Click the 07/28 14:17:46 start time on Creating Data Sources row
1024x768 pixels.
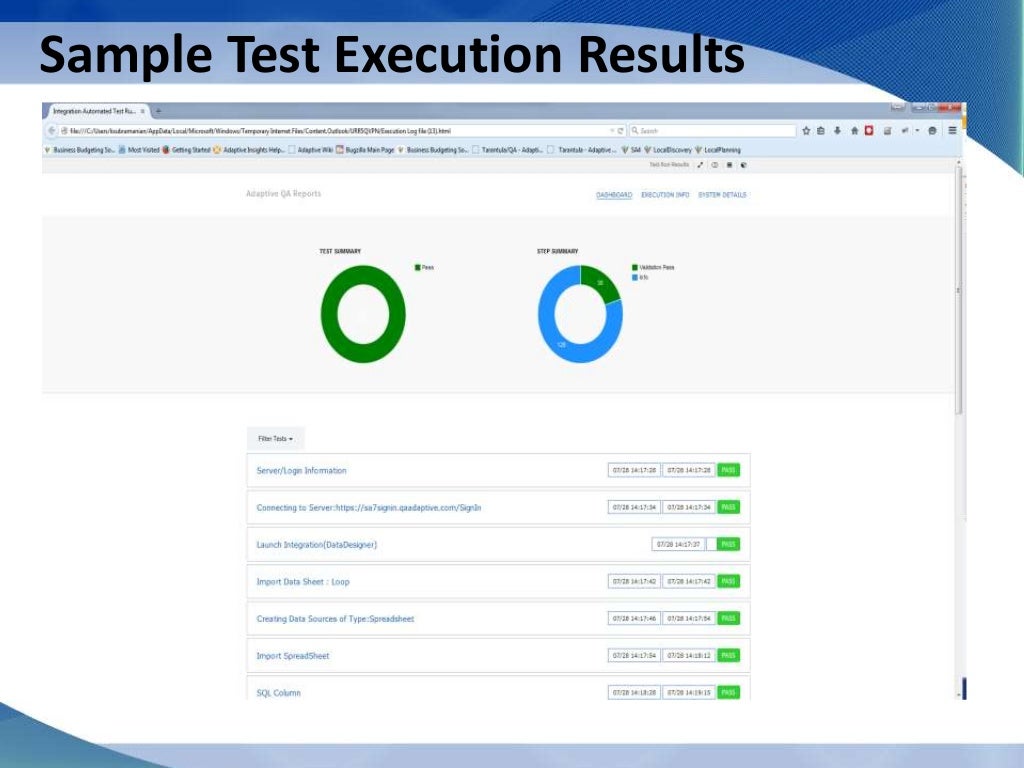pyautogui.click(x=633, y=618)
